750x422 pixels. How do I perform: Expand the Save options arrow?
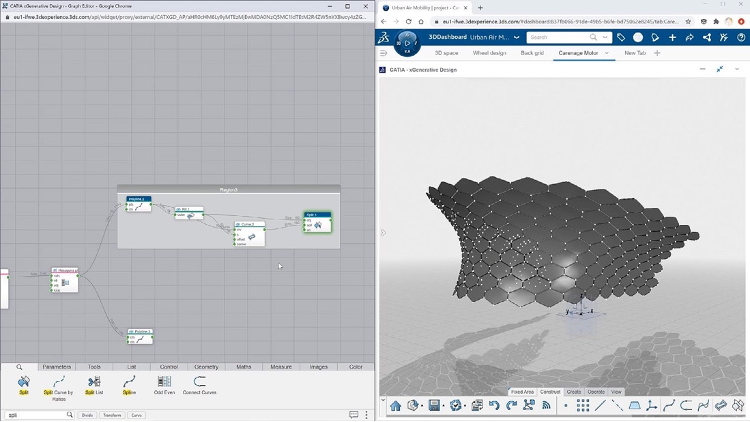click(443, 406)
